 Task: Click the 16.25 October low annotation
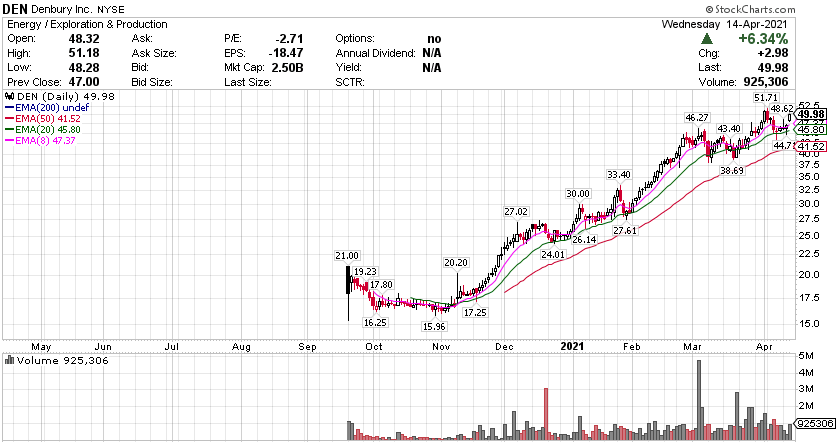pyautogui.click(x=375, y=322)
